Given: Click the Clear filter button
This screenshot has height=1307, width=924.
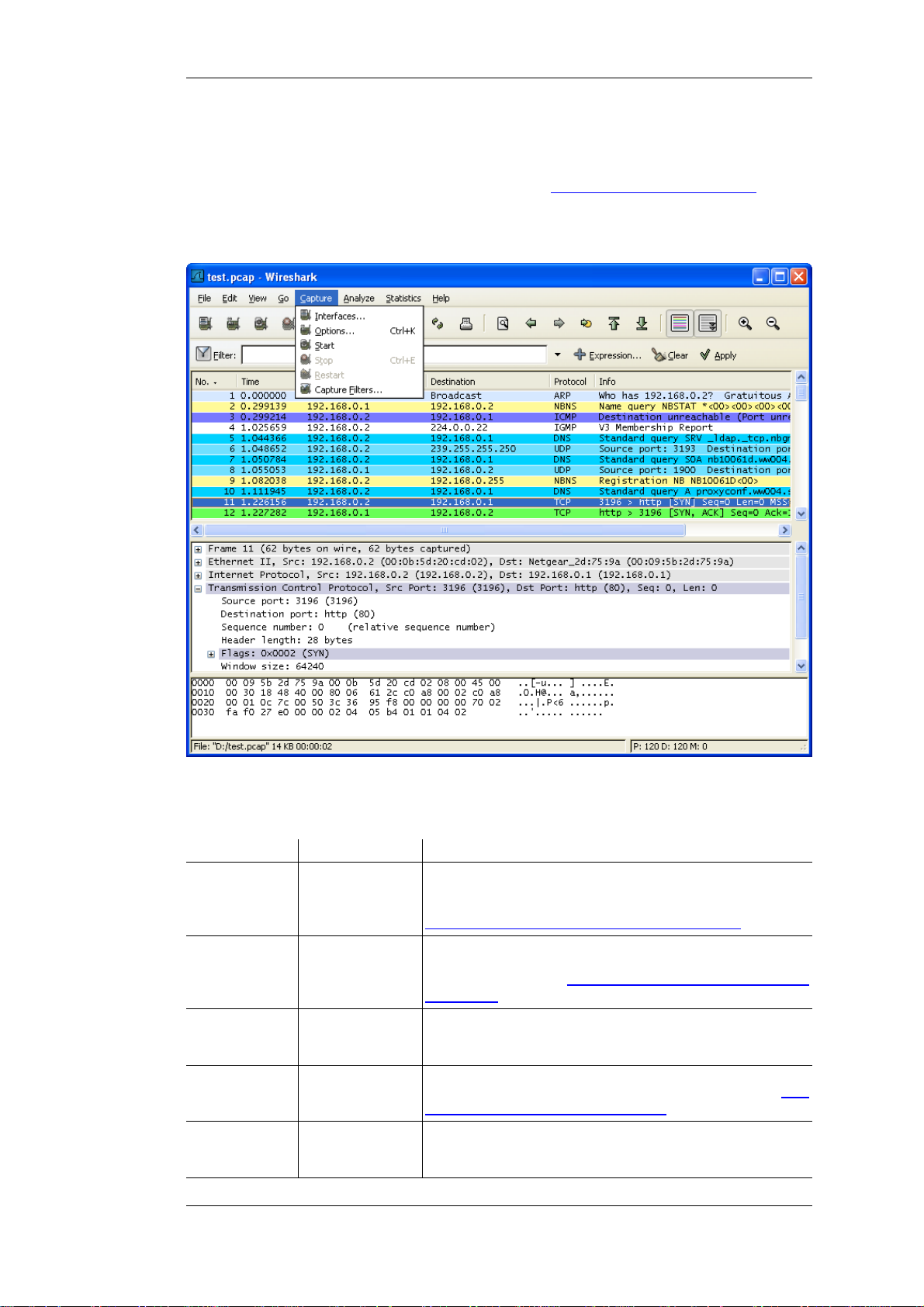Looking at the screenshot, I should pos(670,355).
